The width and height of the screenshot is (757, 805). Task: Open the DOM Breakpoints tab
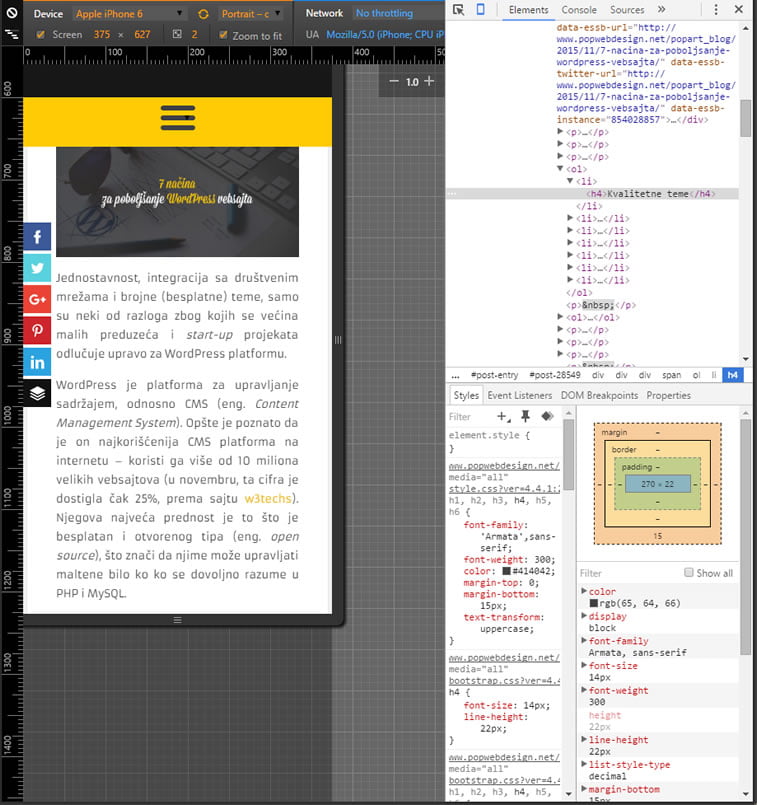599,395
